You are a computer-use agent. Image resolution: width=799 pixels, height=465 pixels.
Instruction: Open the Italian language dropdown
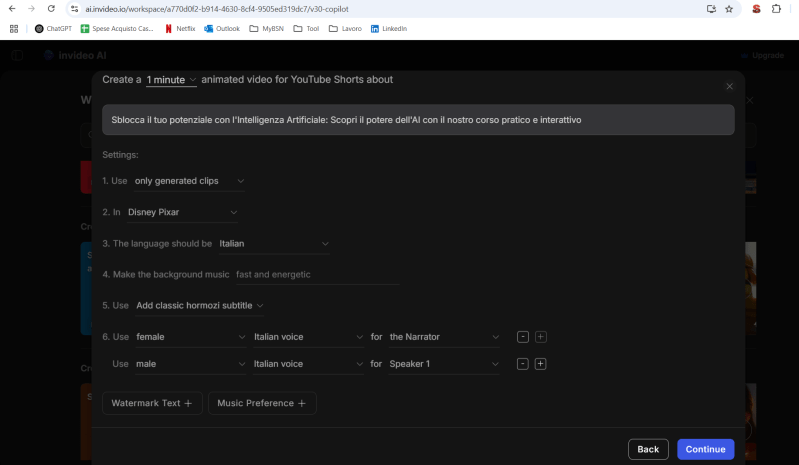click(x=274, y=243)
